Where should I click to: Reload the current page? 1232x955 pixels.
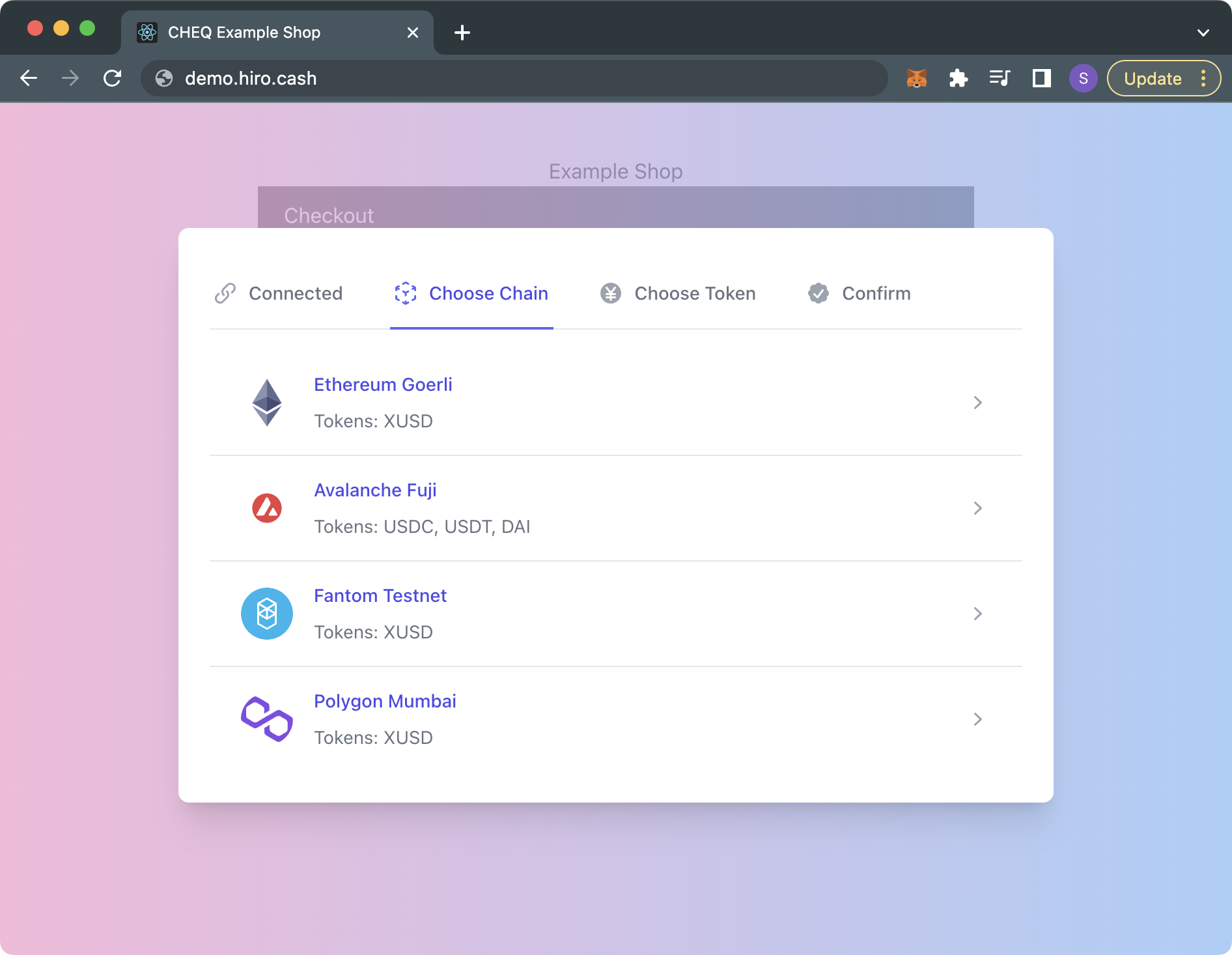(113, 79)
